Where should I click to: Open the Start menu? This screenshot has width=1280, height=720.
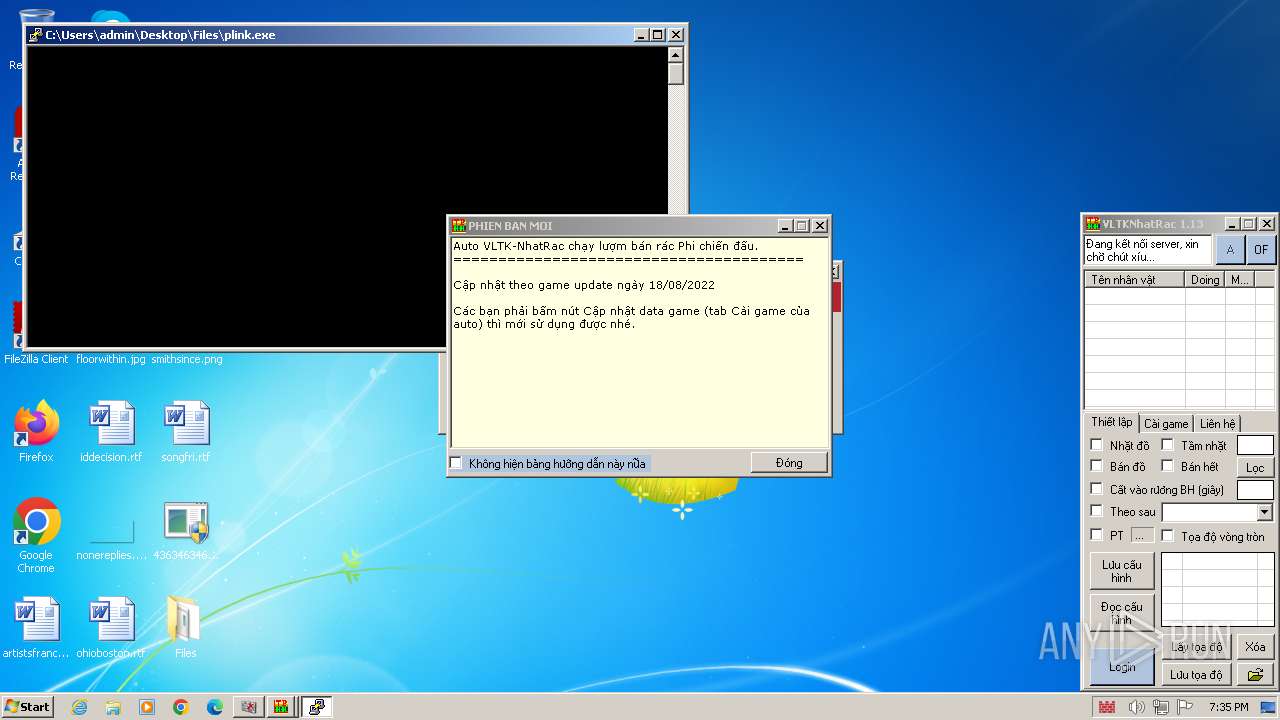27,707
